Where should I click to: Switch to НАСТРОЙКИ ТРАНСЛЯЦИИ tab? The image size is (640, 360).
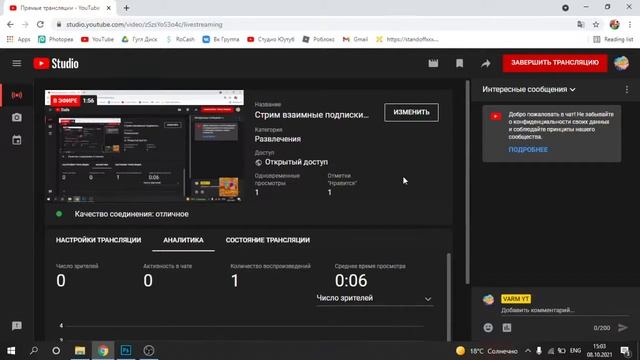(98, 240)
